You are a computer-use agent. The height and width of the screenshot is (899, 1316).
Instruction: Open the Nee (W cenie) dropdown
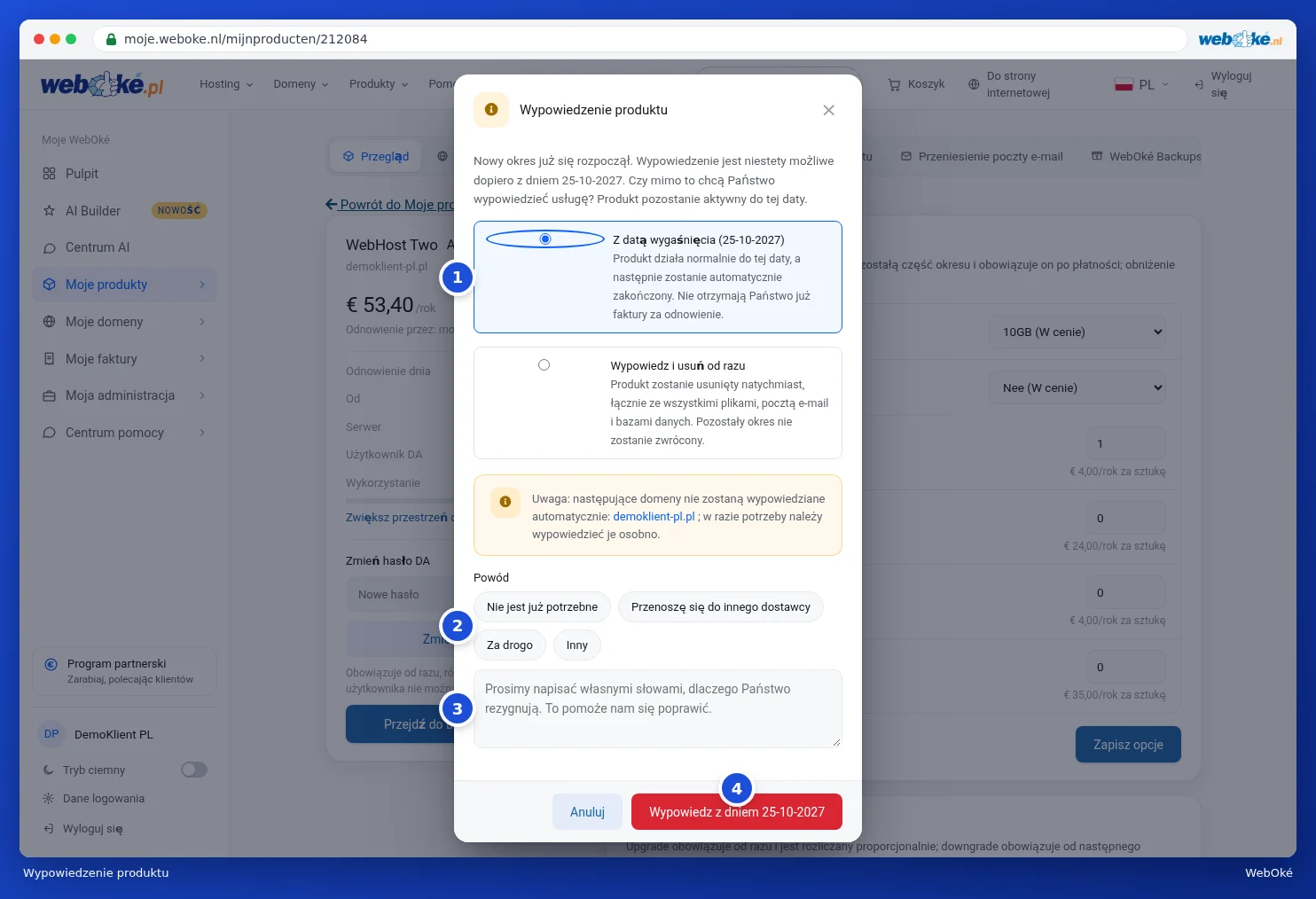point(1077,387)
